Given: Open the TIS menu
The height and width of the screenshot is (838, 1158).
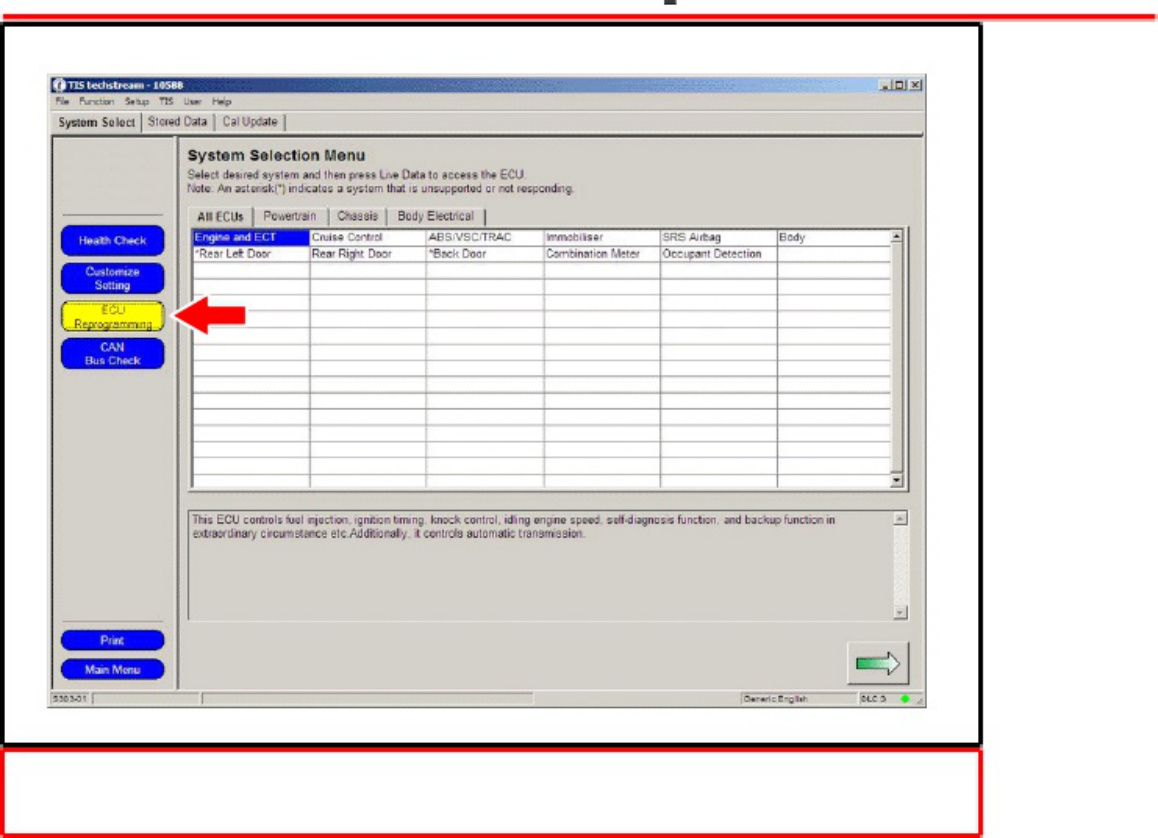Looking at the screenshot, I should [x=166, y=102].
